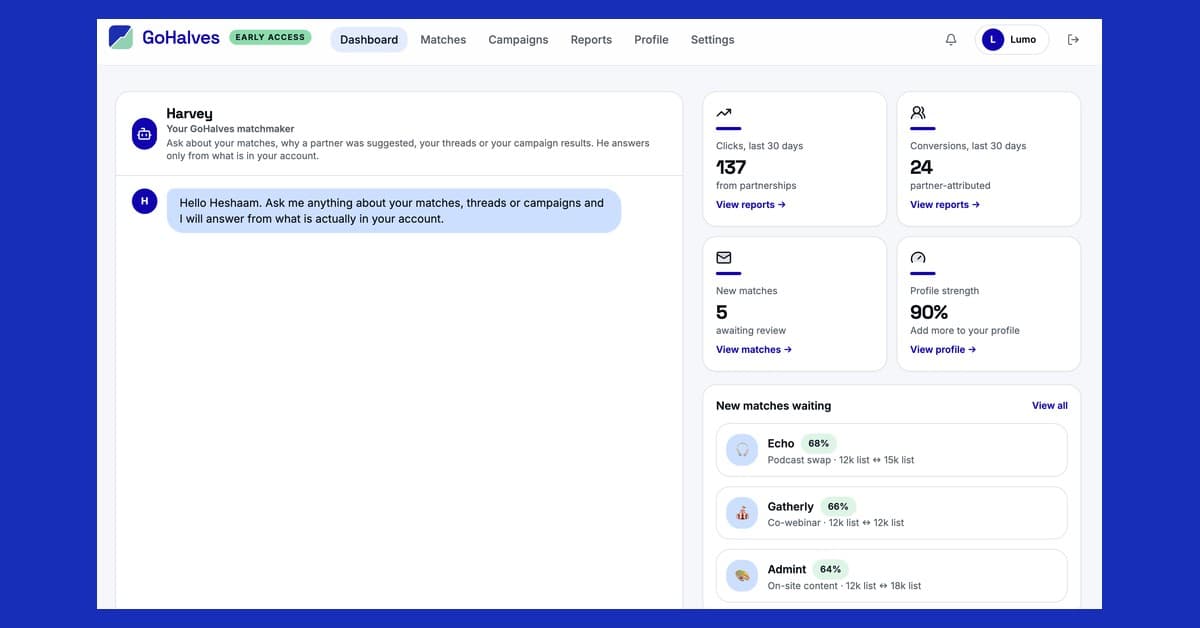The height and width of the screenshot is (628, 1200).
Task: Click the 24 conversions value
Action: click(921, 167)
